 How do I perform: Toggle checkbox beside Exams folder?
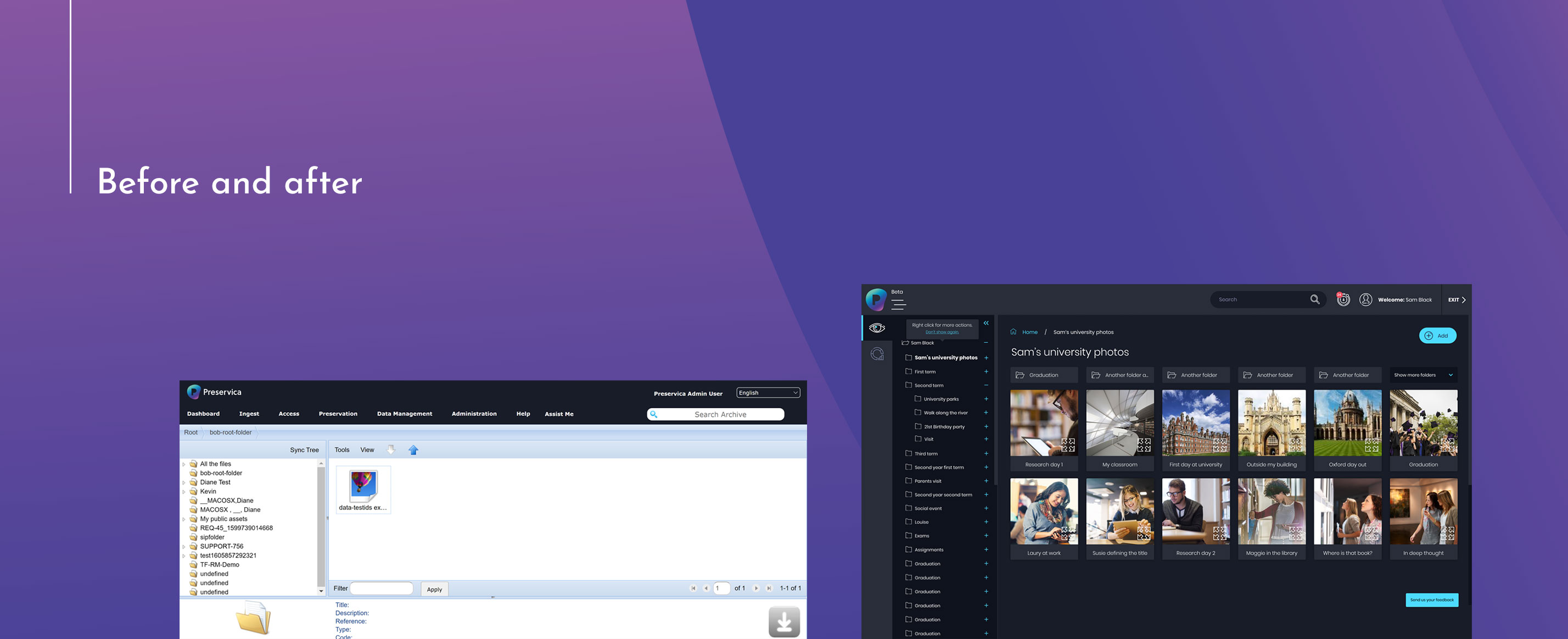909,536
